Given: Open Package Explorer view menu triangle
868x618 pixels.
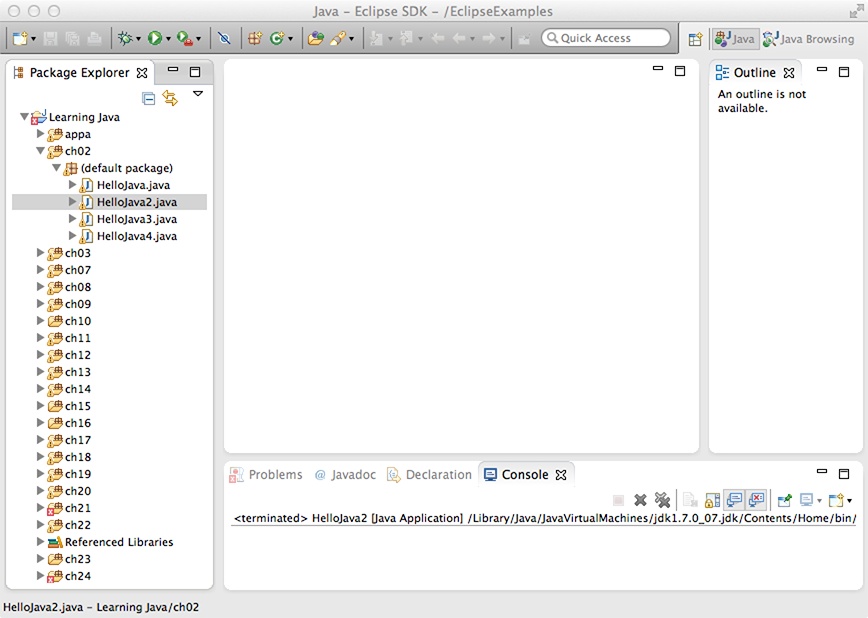Looking at the screenshot, I should 198,94.
